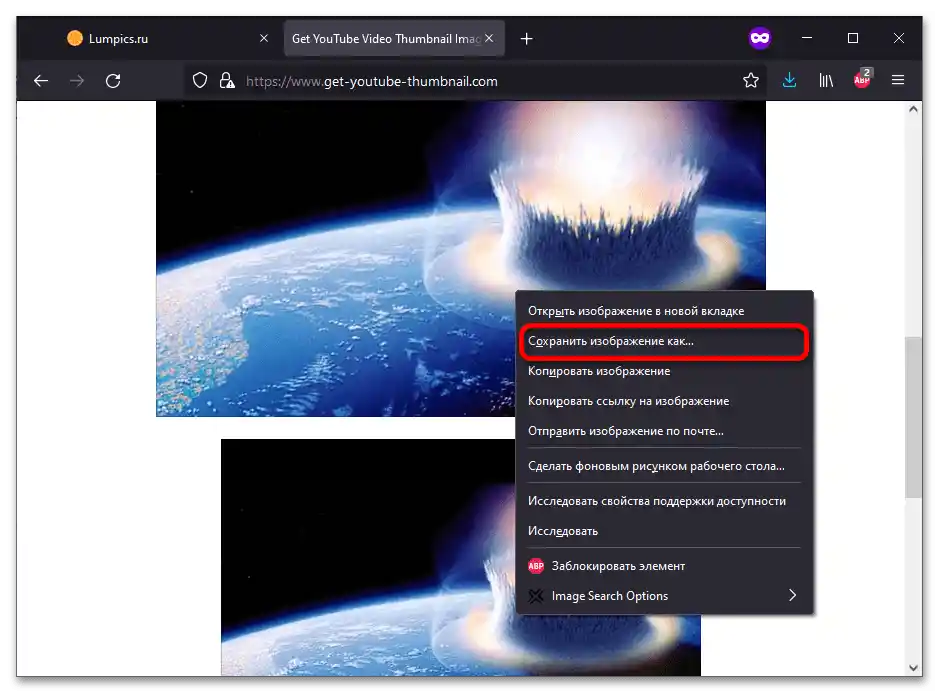Minimize the Firefox window
This screenshot has height=693, width=939.
807,38
